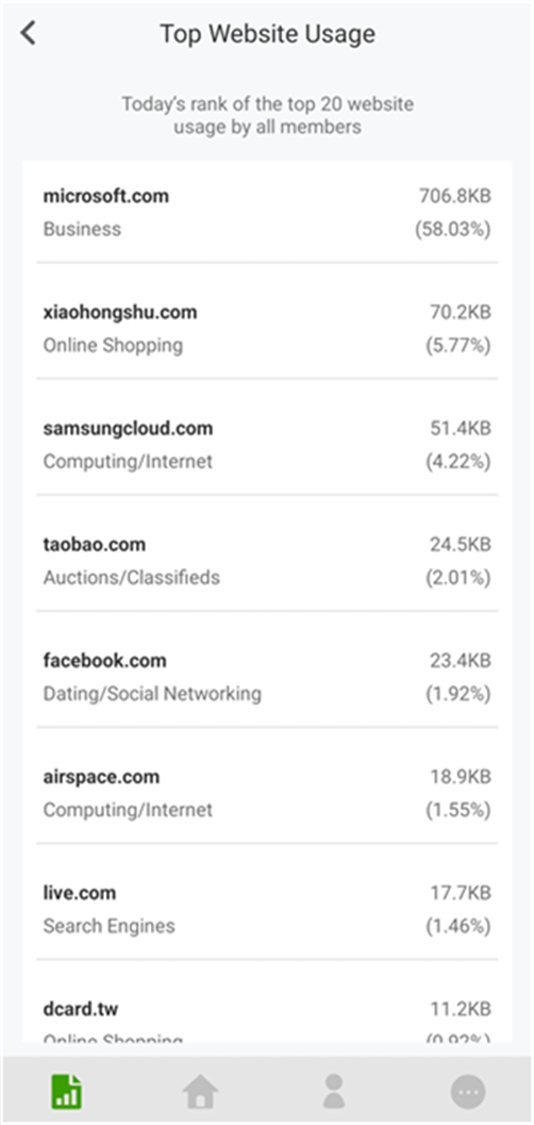Tap the 70.2KB usage figure
This screenshot has width=534, height=1125.
(460, 312)
